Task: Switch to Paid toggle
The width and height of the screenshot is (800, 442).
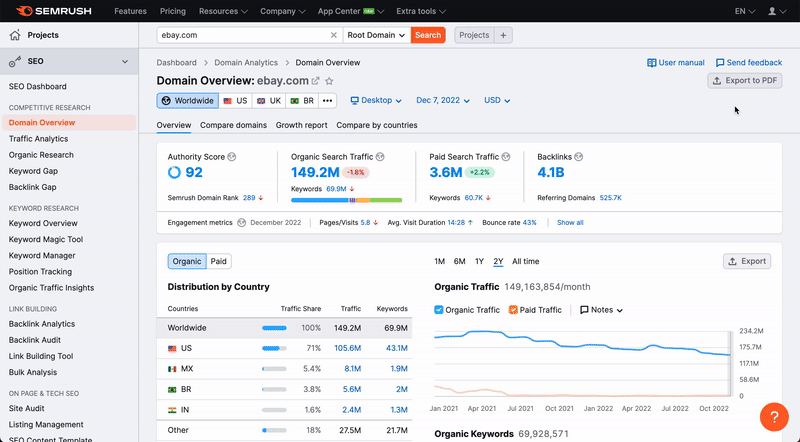Action: click(218, 261)
